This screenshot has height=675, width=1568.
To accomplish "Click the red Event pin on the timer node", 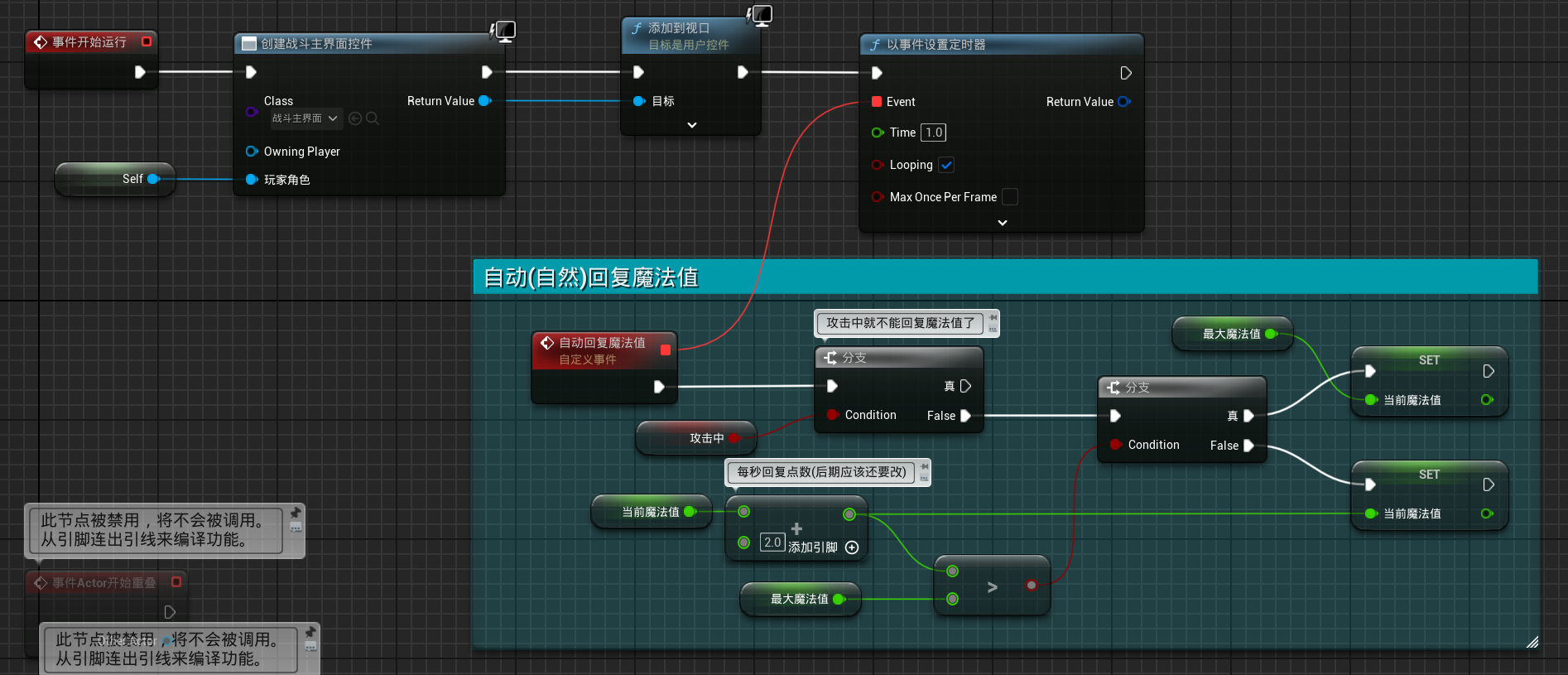I will click(x=876, y=102).
